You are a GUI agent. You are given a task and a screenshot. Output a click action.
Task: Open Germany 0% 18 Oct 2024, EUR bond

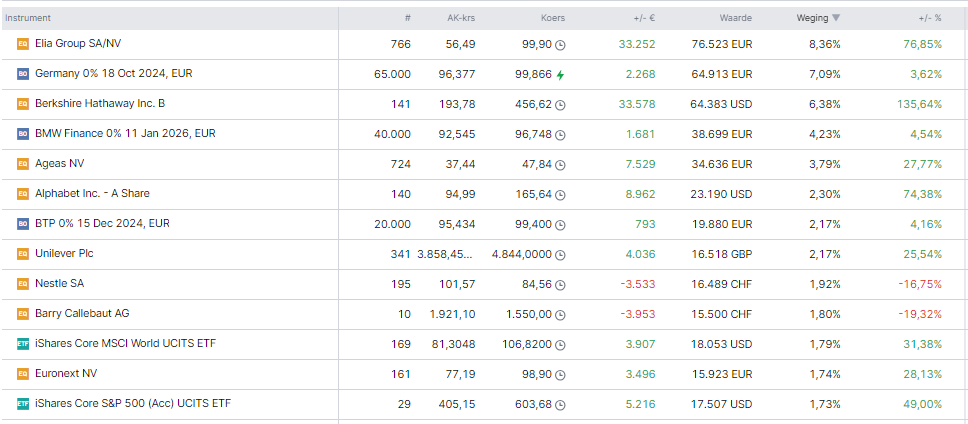tap(114, 73)
